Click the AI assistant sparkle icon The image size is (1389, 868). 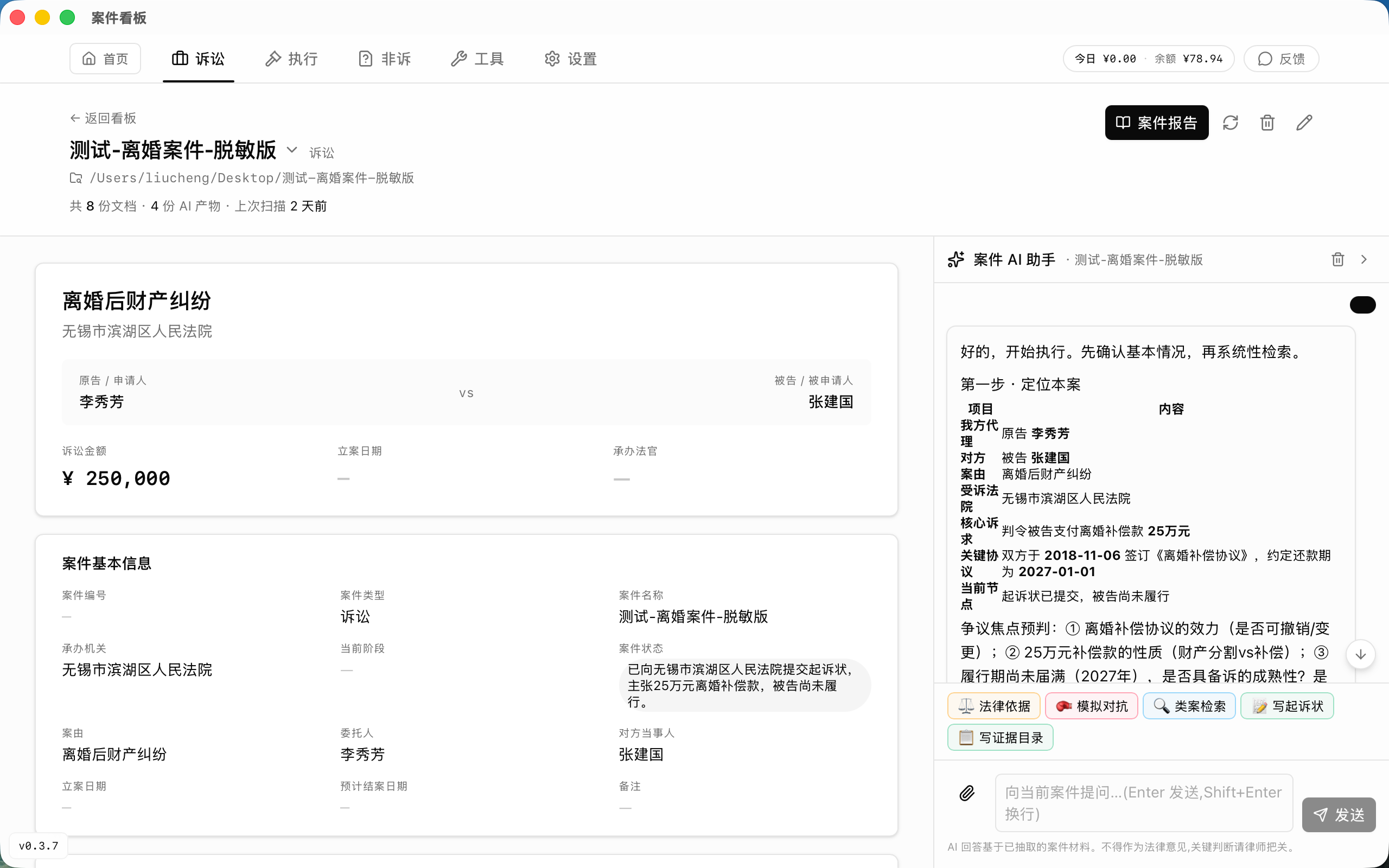(955, 259)
